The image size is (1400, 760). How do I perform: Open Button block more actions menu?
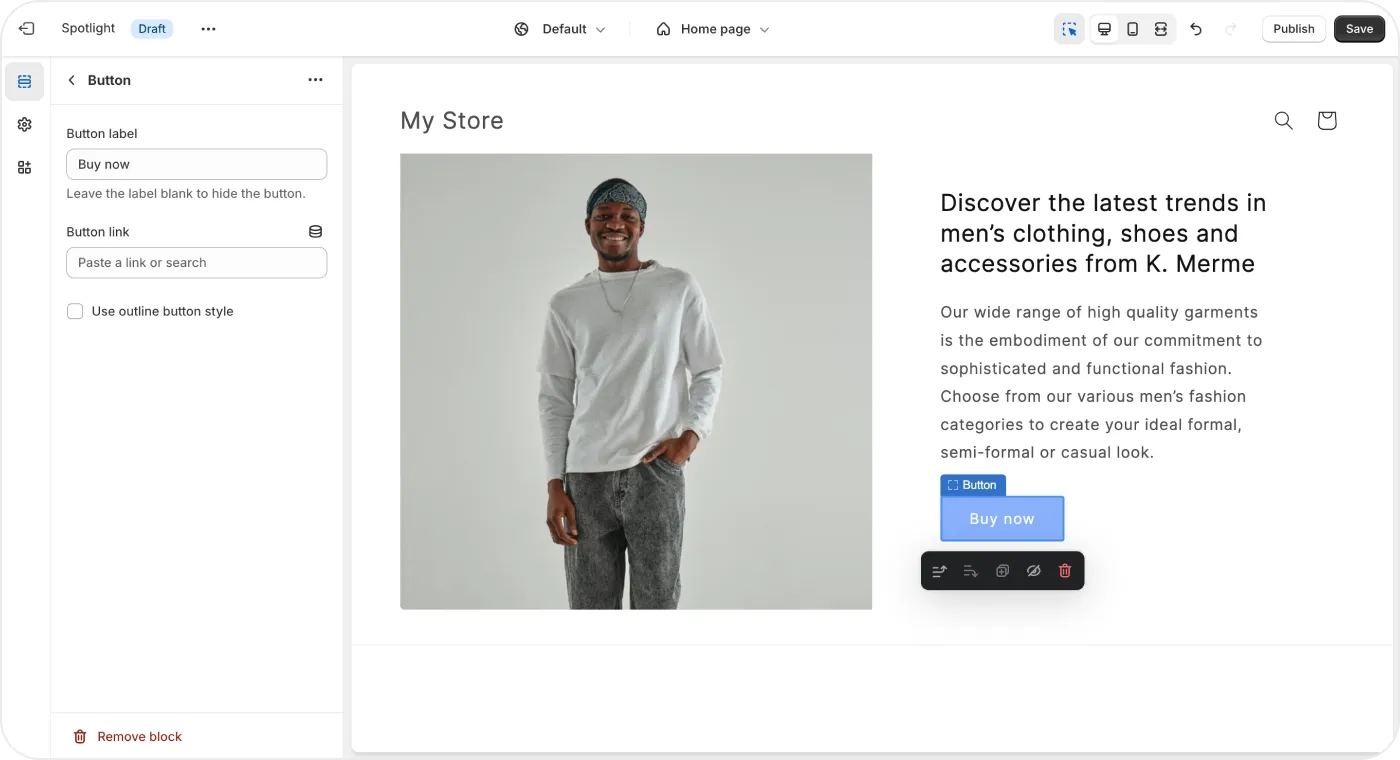click(x=315, y=80)
